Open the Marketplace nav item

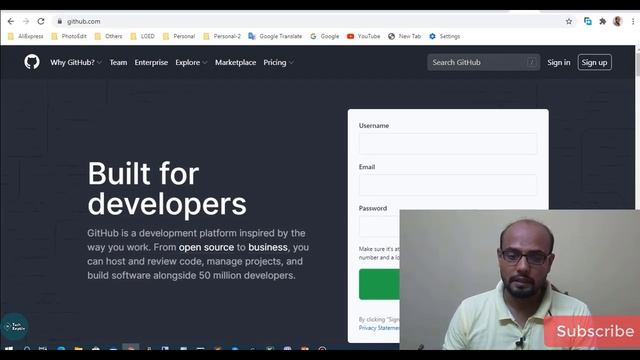click(x=236, y=62)
